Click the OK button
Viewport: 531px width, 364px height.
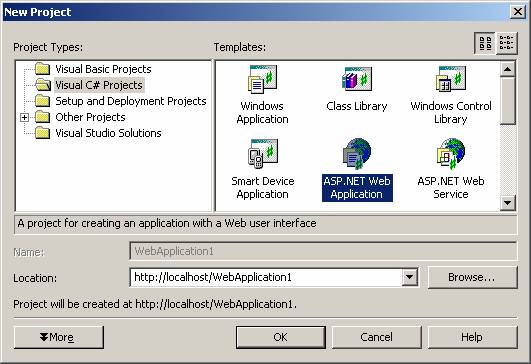click(280, 337)
